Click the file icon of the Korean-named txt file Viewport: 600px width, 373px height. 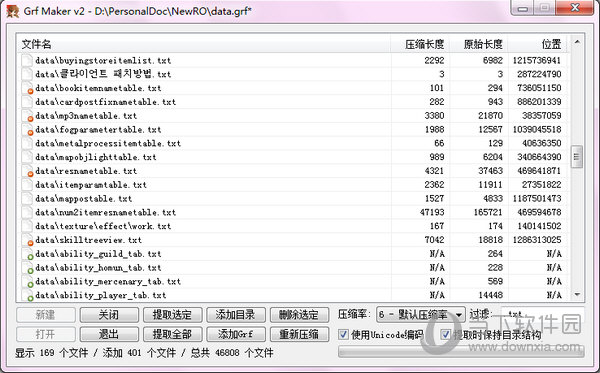pyautogui.click(x=27, y=74)
